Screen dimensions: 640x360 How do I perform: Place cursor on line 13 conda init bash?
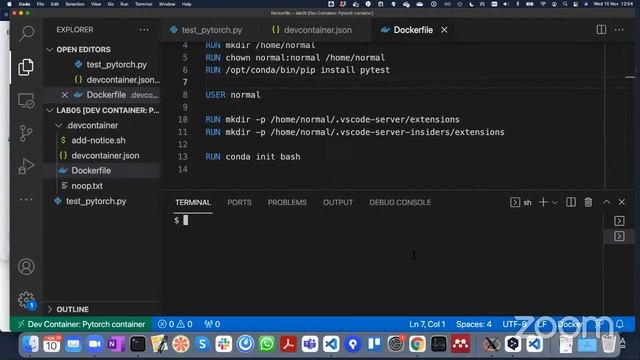pyautogui.click(x=253, y=157)
